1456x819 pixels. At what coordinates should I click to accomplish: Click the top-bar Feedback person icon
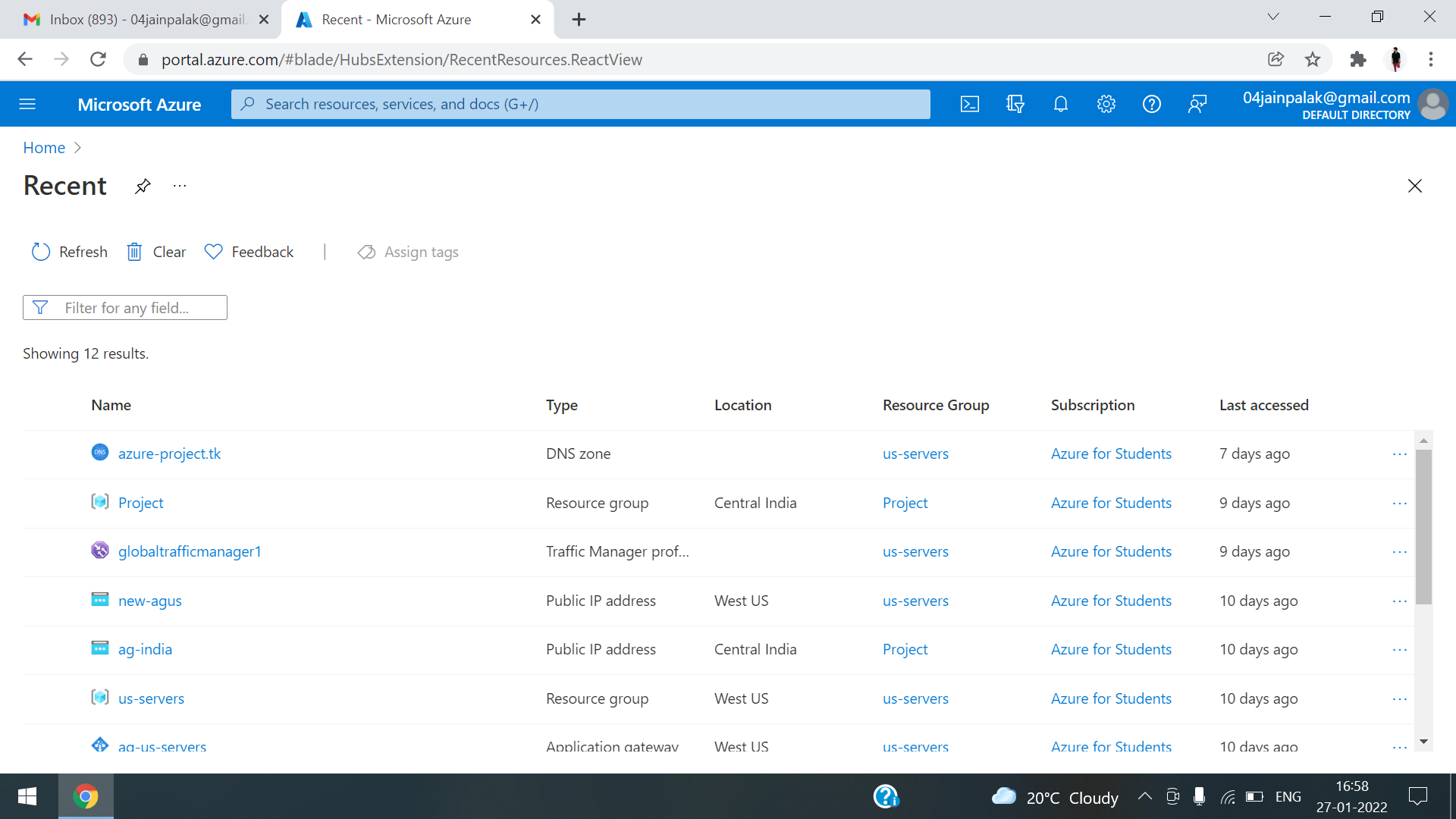click(1197, 104)
